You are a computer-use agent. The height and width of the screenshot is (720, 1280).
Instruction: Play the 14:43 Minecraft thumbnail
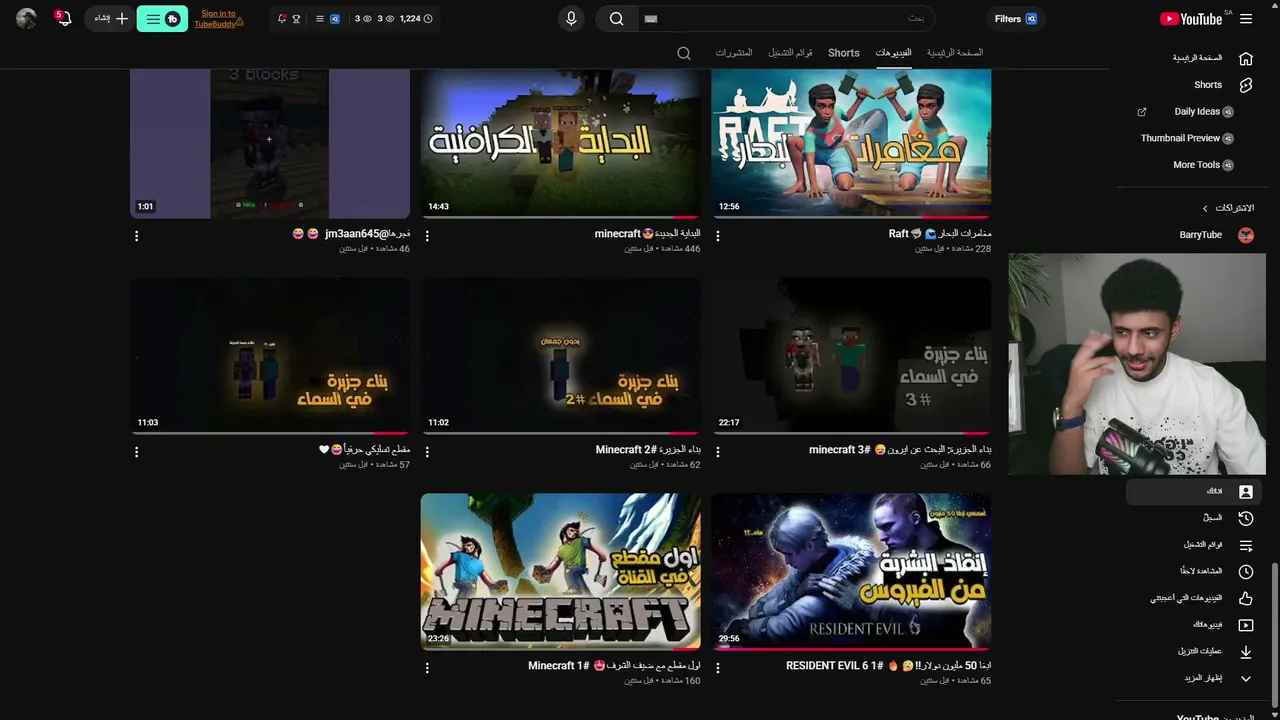[561, 143]
